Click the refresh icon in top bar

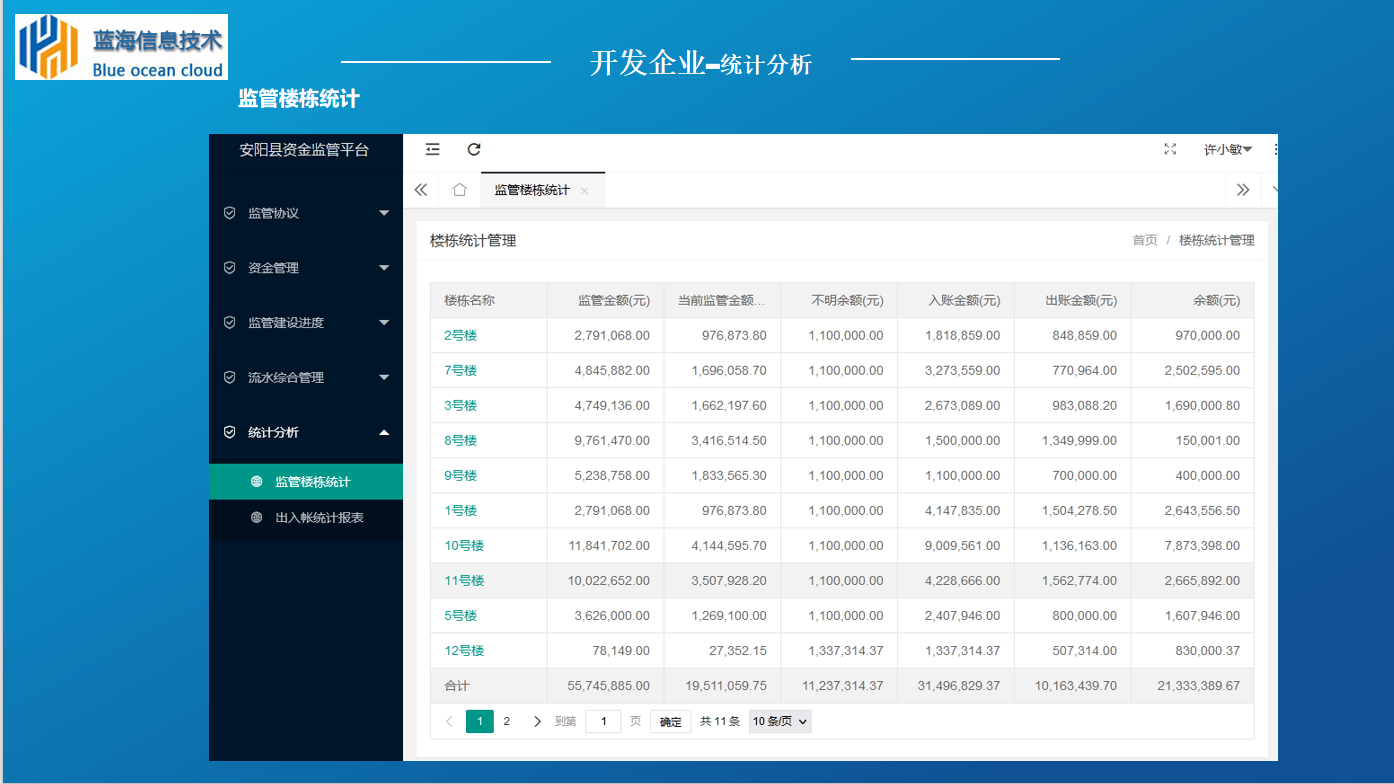point(474,149)
